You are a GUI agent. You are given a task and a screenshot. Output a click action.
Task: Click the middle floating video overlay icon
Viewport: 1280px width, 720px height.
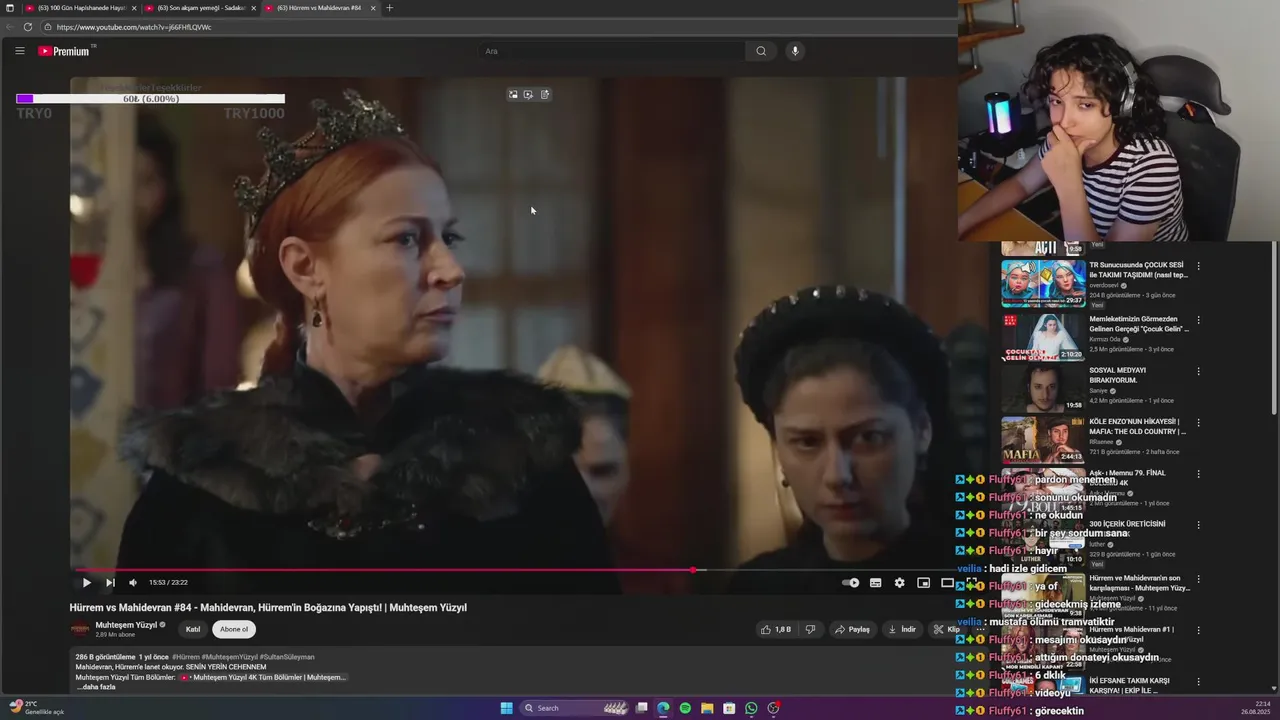tap(528, 94)
